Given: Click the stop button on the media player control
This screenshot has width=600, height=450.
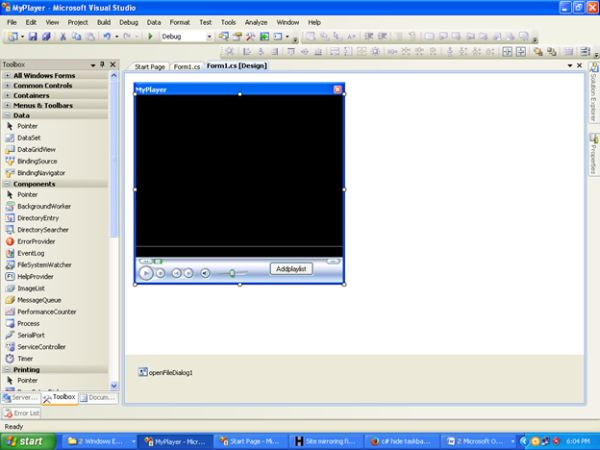Looking at the screenshot, I should 161,273.
